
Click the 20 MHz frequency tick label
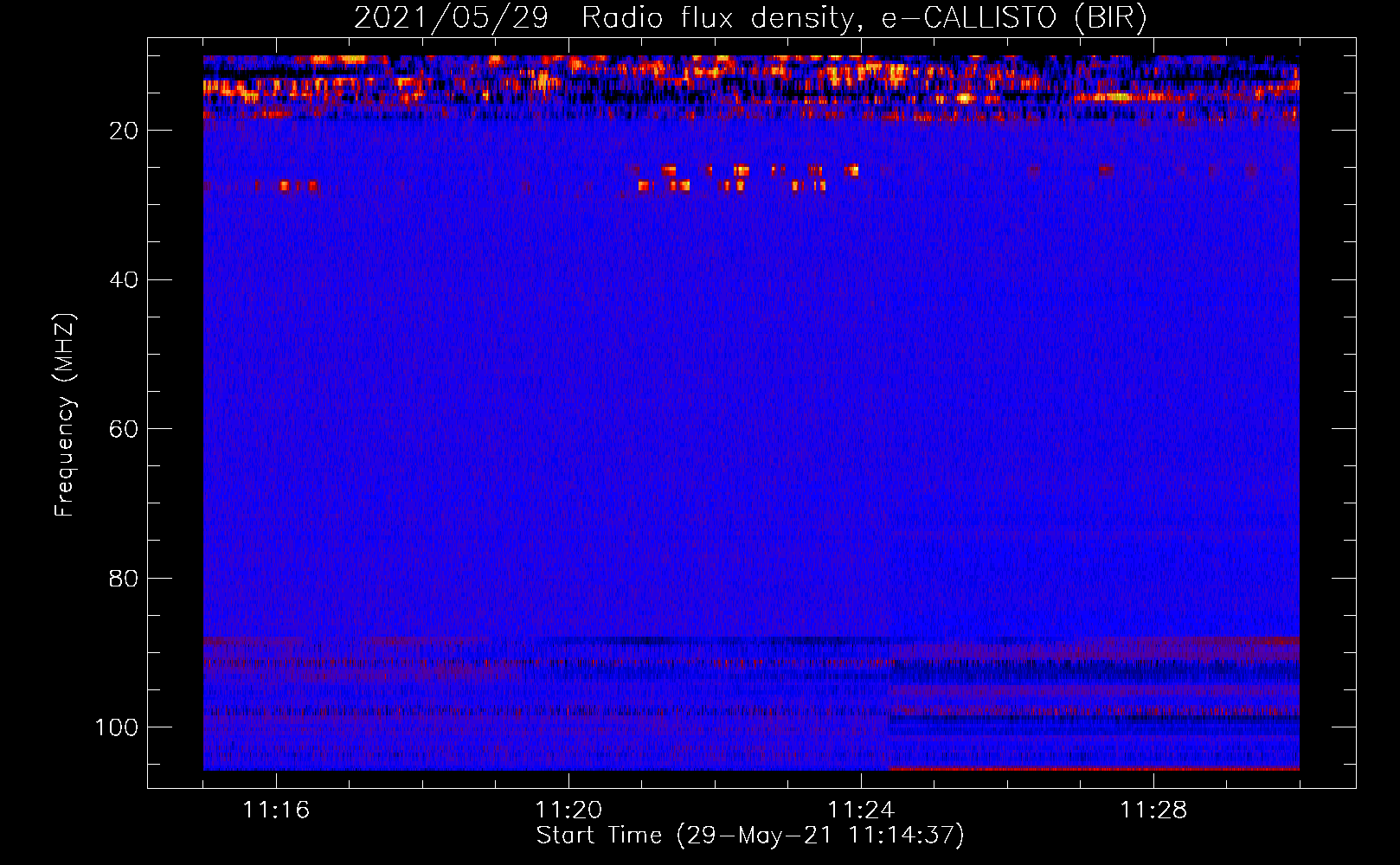click(124, 131)
